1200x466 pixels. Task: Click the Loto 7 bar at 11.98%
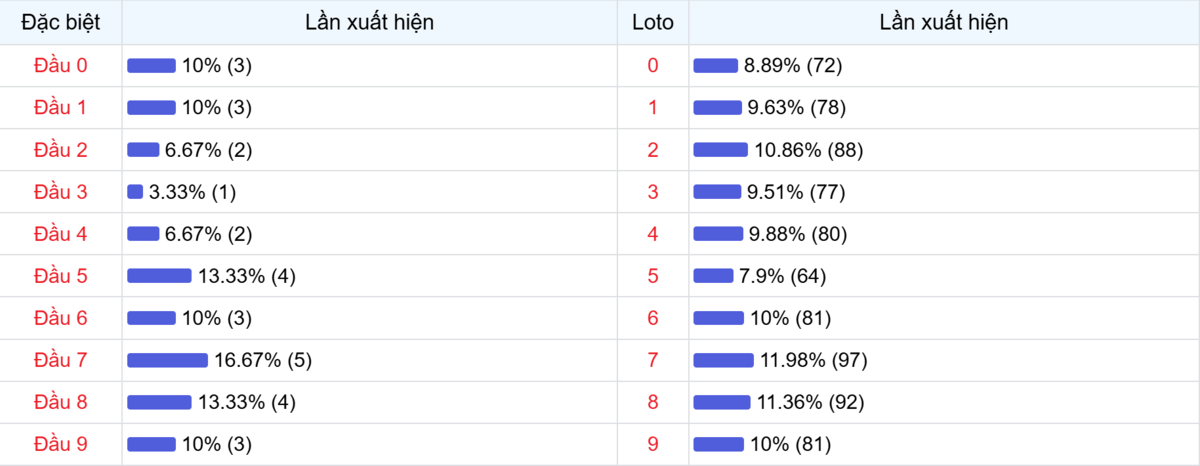pyautogui.click(x=723, y=360)
